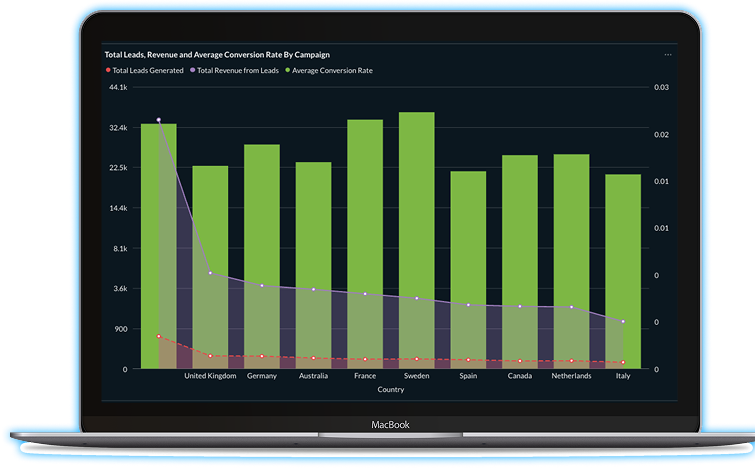The image size is (755, 468).
Task: Click the chart title text
Action: point(217,54)
